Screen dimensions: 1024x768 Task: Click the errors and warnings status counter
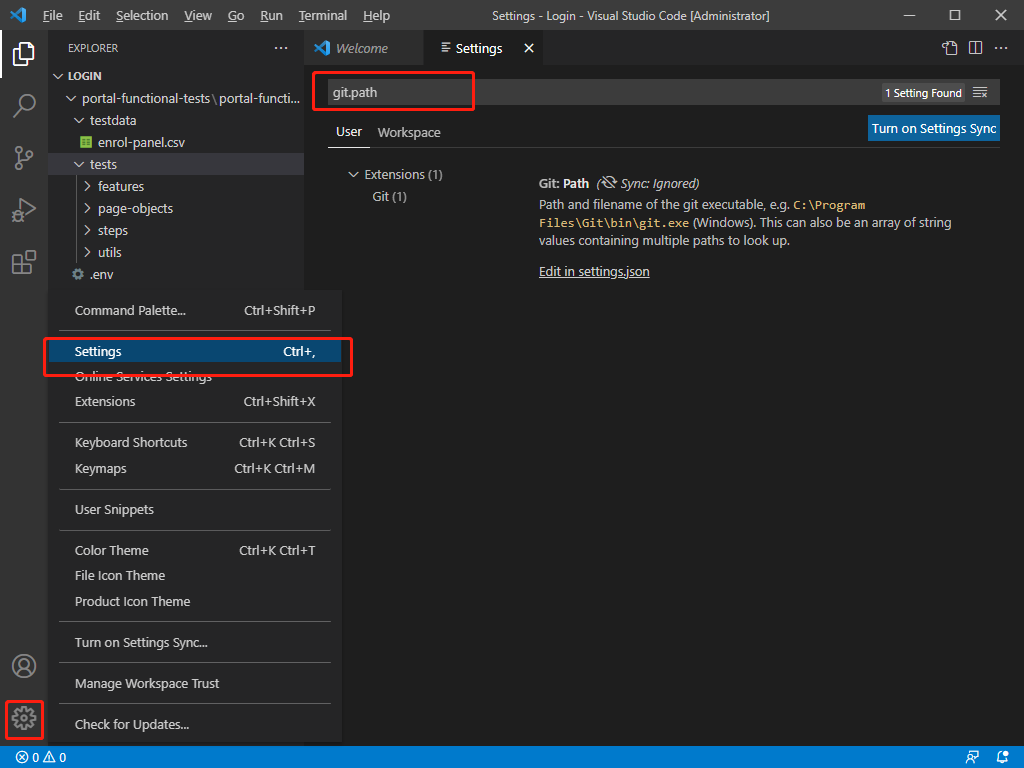coord(38,757)
